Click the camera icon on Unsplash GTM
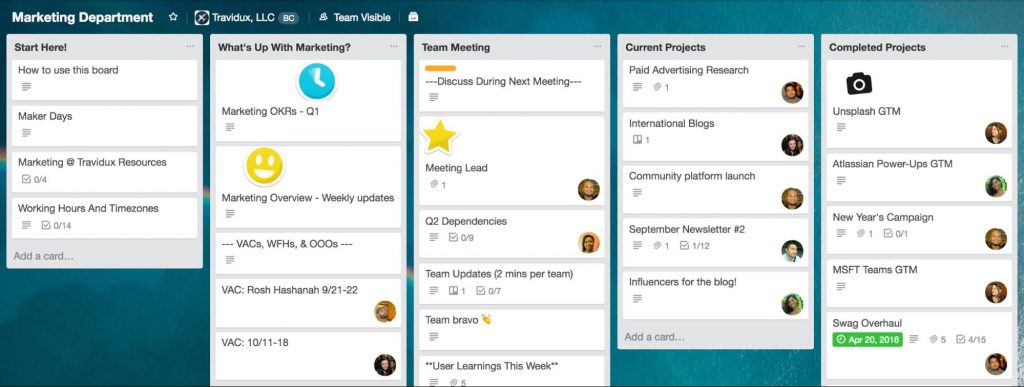Screen dimensions: 1024x387 [859, 84]
